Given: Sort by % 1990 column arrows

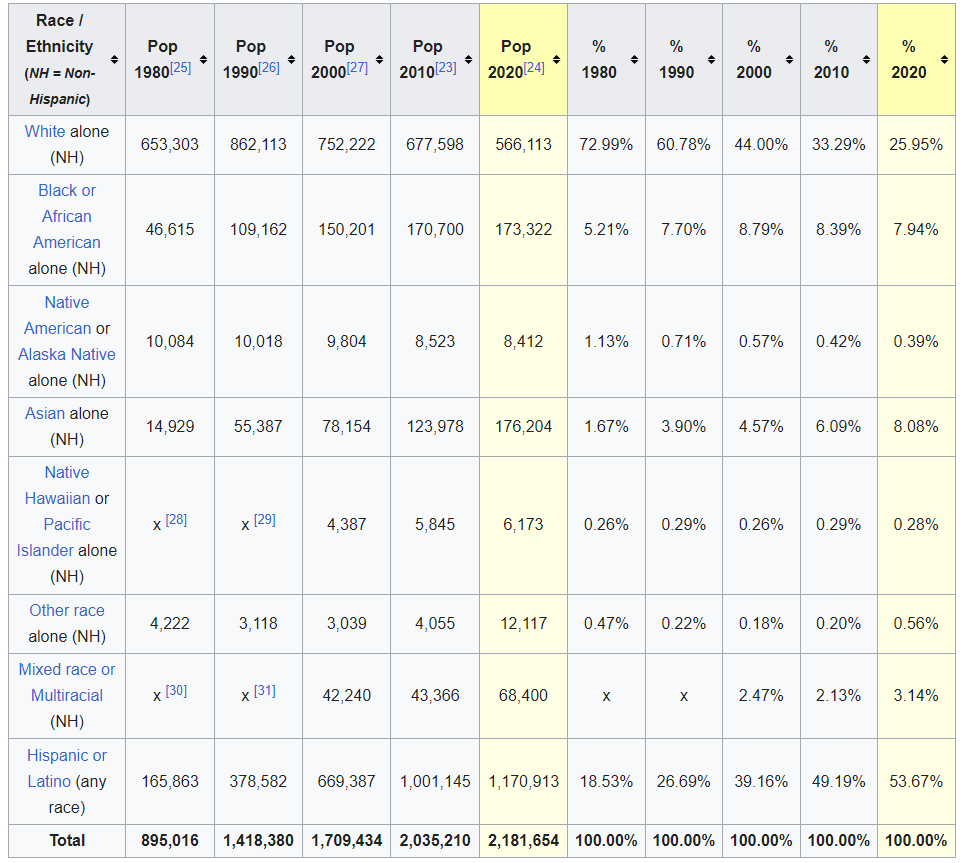Looking at the screenshot, I should point(711,60).
